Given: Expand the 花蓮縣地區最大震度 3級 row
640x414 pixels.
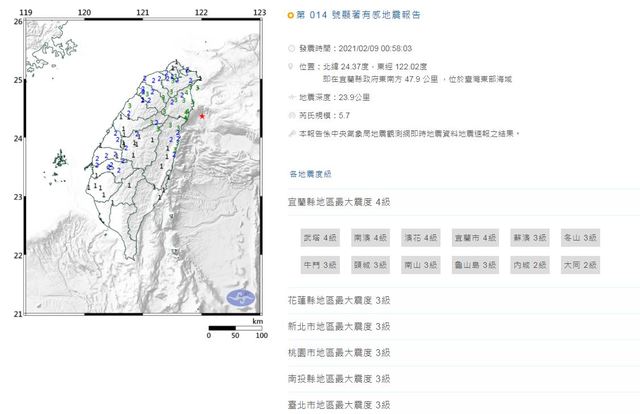Looking at the screenshot, I should tap(339, 300).
